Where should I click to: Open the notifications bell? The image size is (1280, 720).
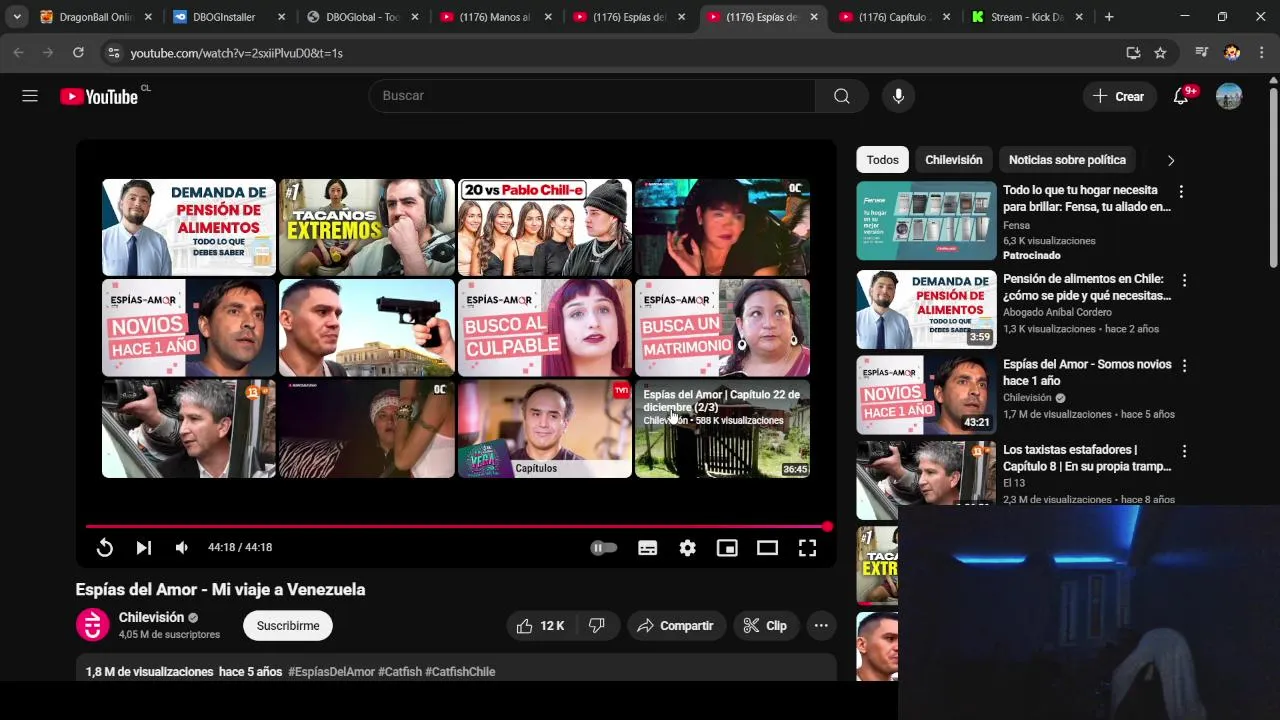(x=1181, y=96)
